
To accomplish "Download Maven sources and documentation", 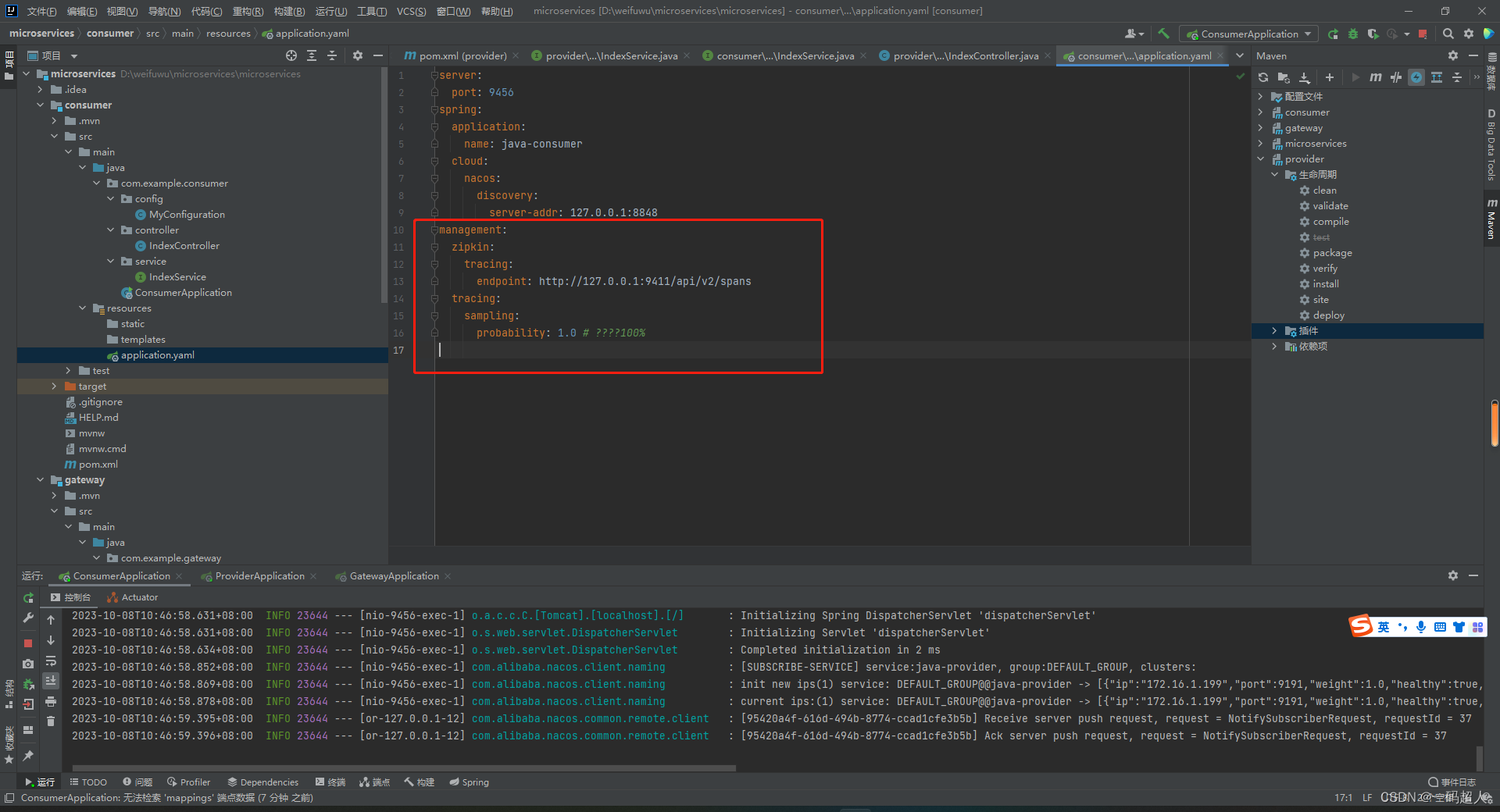I will pos(1305,77).
